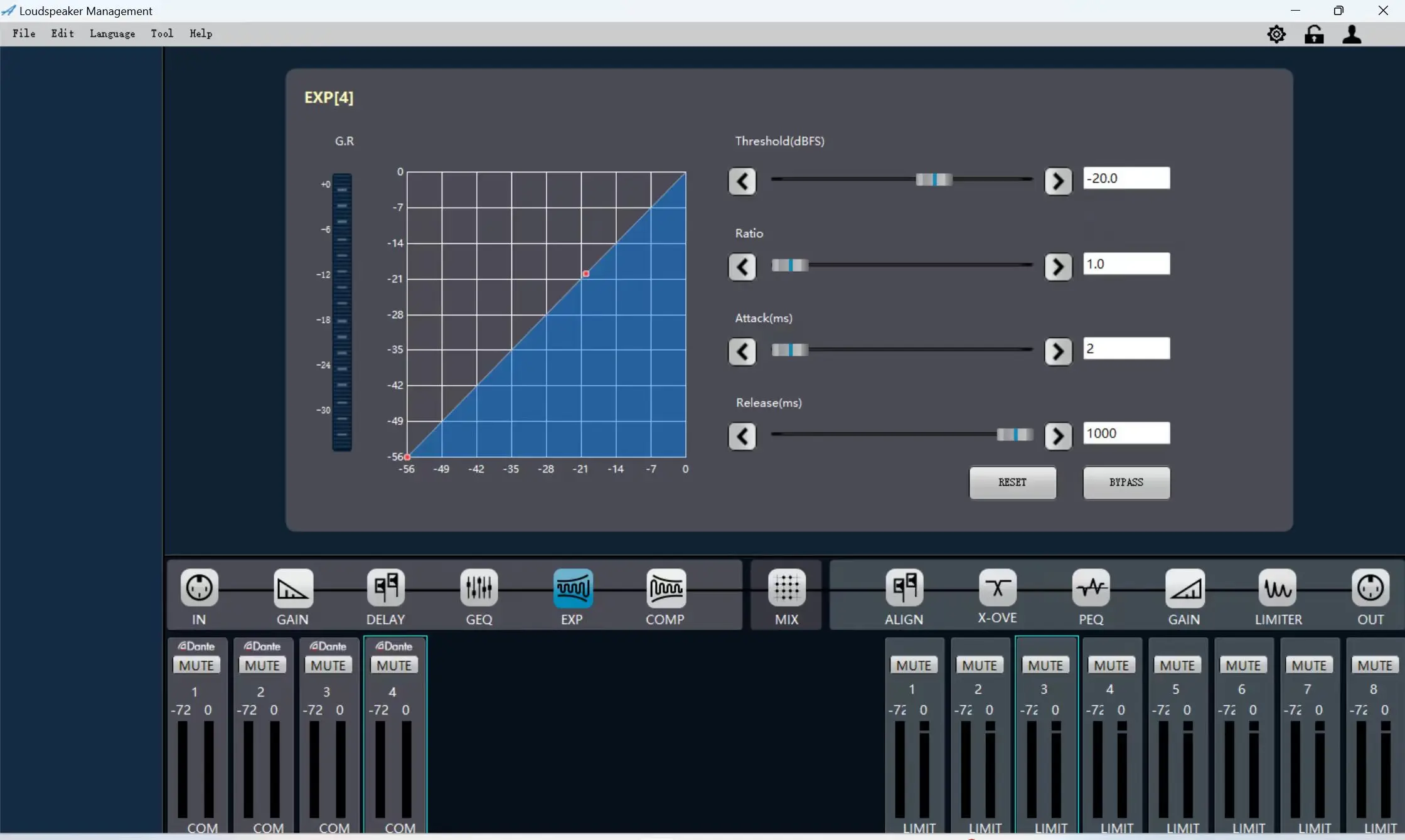1405x840 pixels.
Task: Click the Release value field 1000
Action: 1126,433
